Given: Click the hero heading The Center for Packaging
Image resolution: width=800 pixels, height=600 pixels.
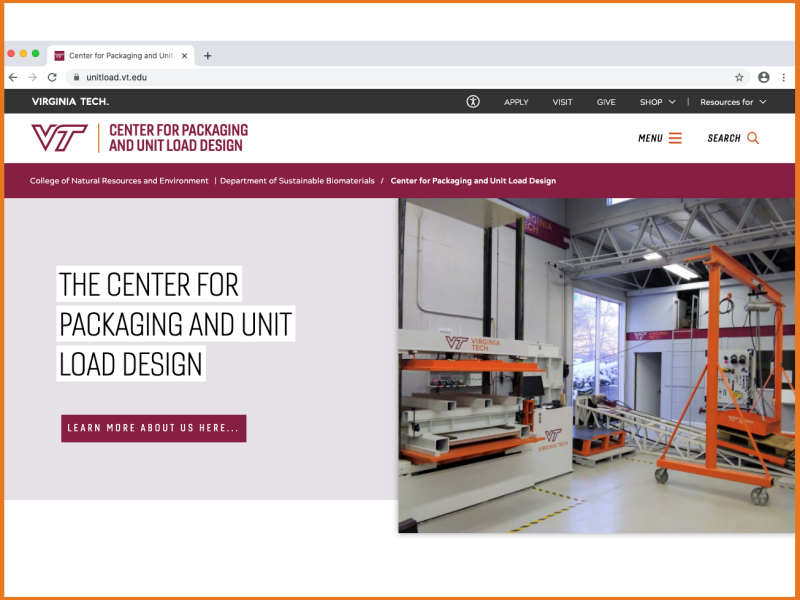Looking at the screenshot, I should click(x=176, y=323).
